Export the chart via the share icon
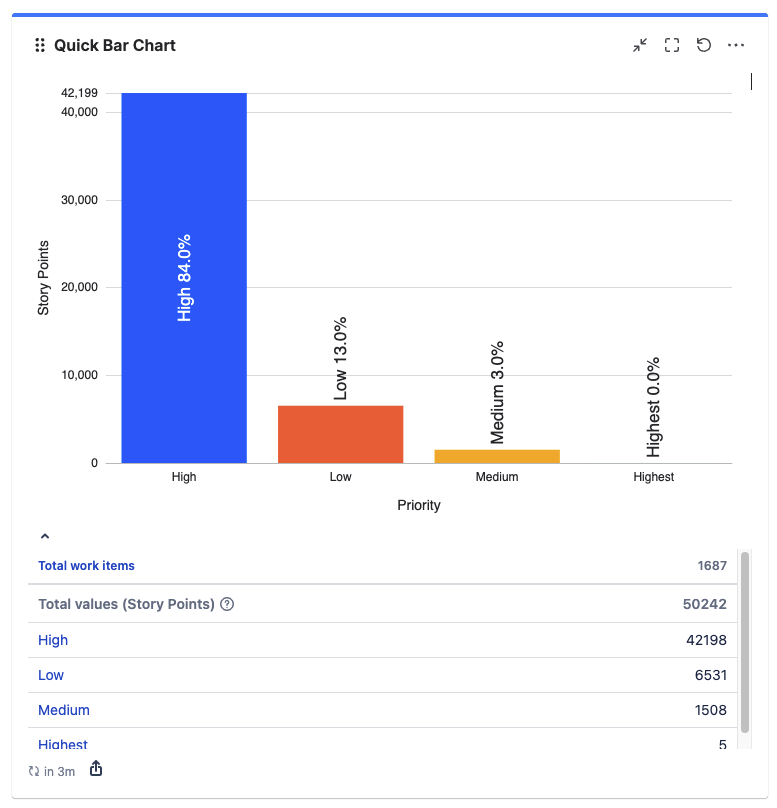Screen dimensions: 777x808 (x=95, y=771)
